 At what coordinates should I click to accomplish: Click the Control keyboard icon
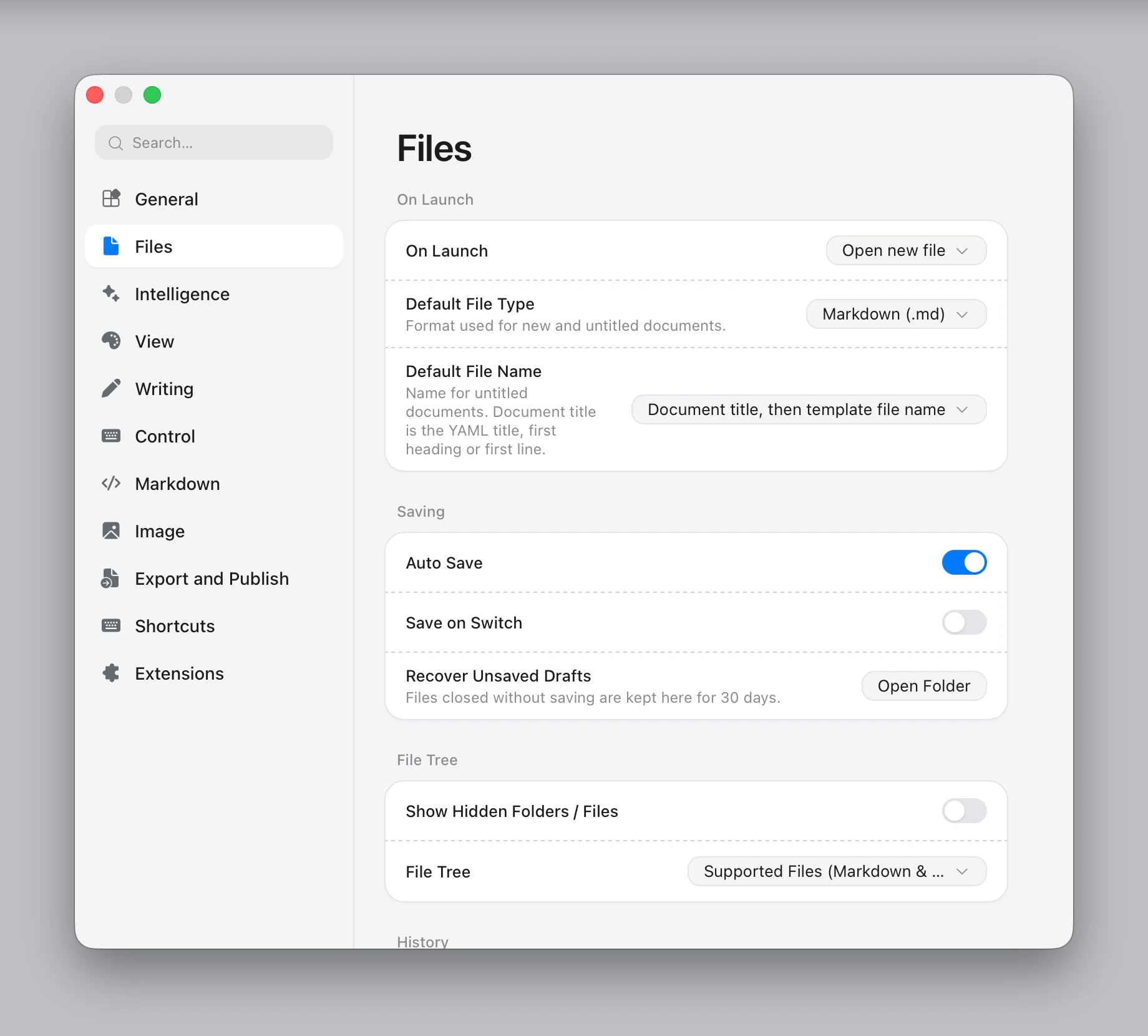click(111, 436)
